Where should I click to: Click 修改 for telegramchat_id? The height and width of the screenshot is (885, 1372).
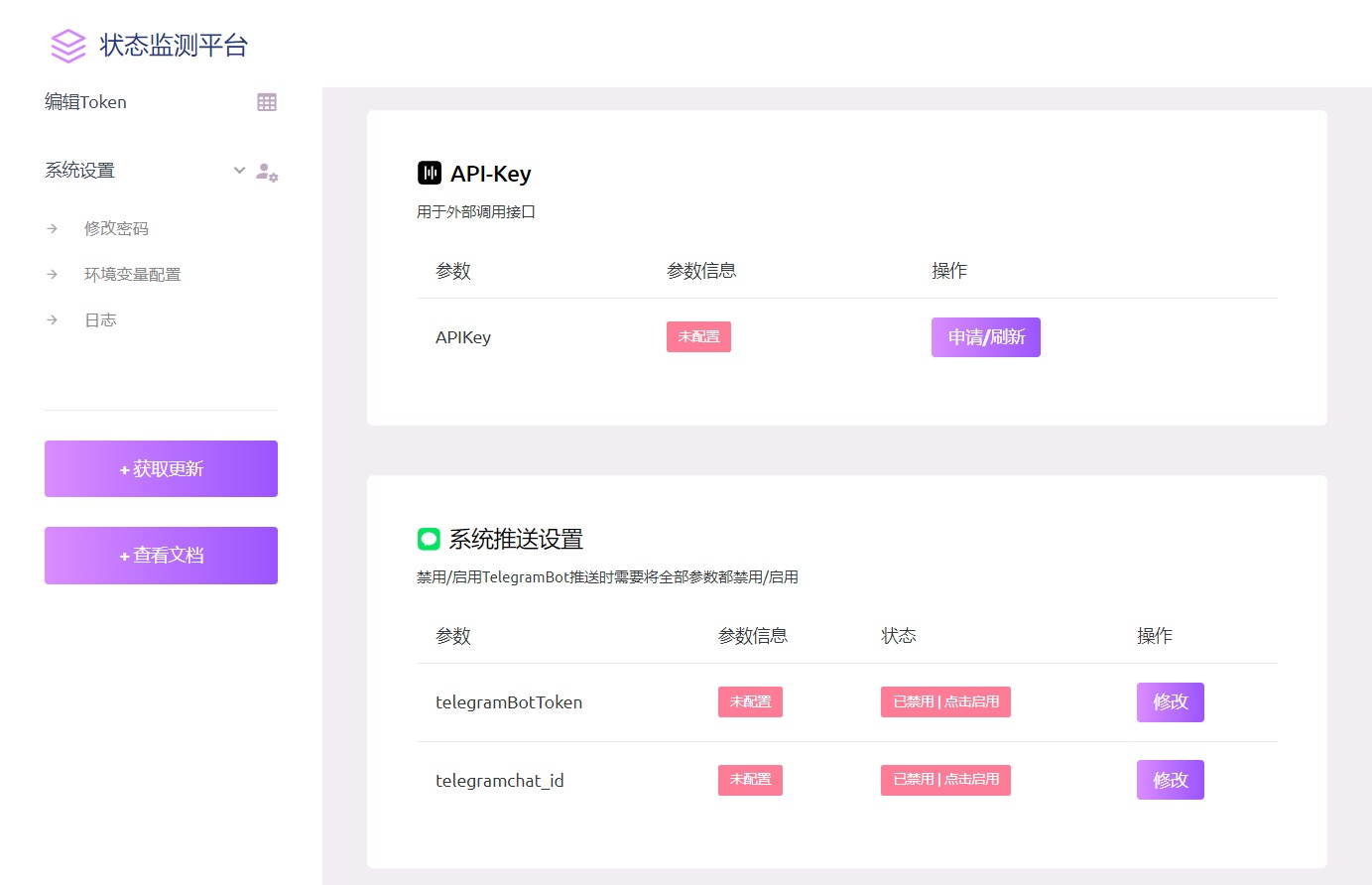(1170, 780)
